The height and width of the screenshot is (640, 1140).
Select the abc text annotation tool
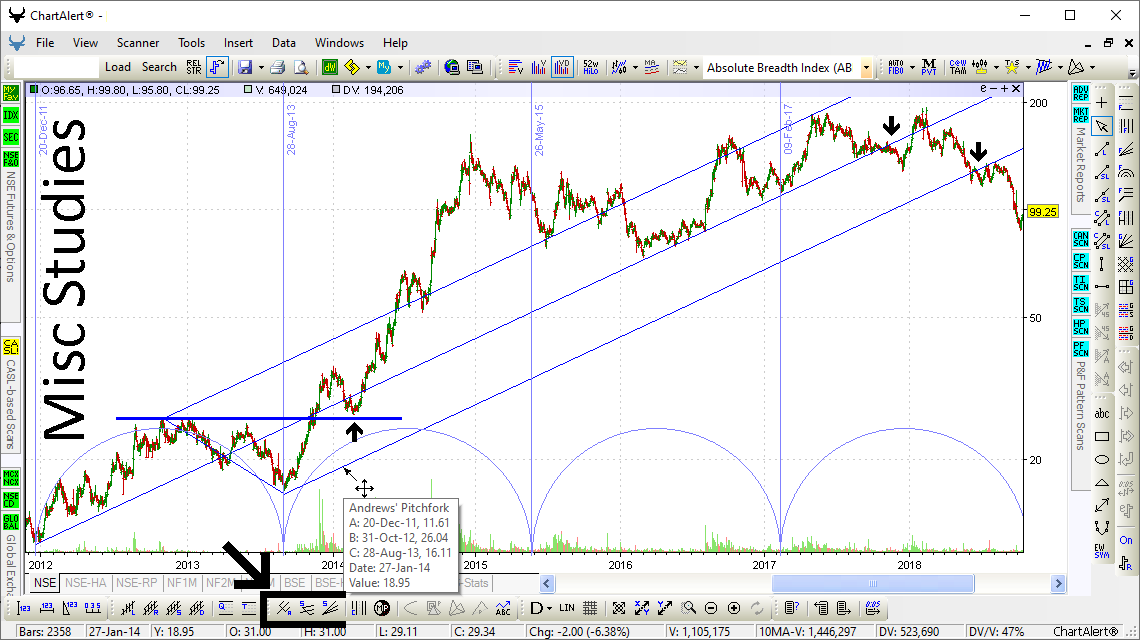[1102, 414]
